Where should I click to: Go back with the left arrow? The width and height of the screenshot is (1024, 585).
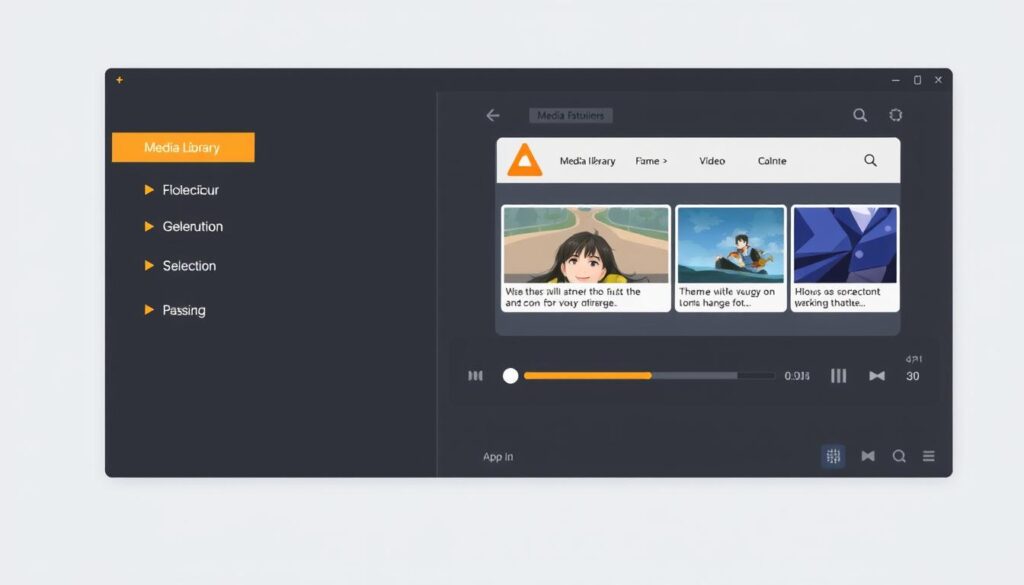click(x=493, y=116)
